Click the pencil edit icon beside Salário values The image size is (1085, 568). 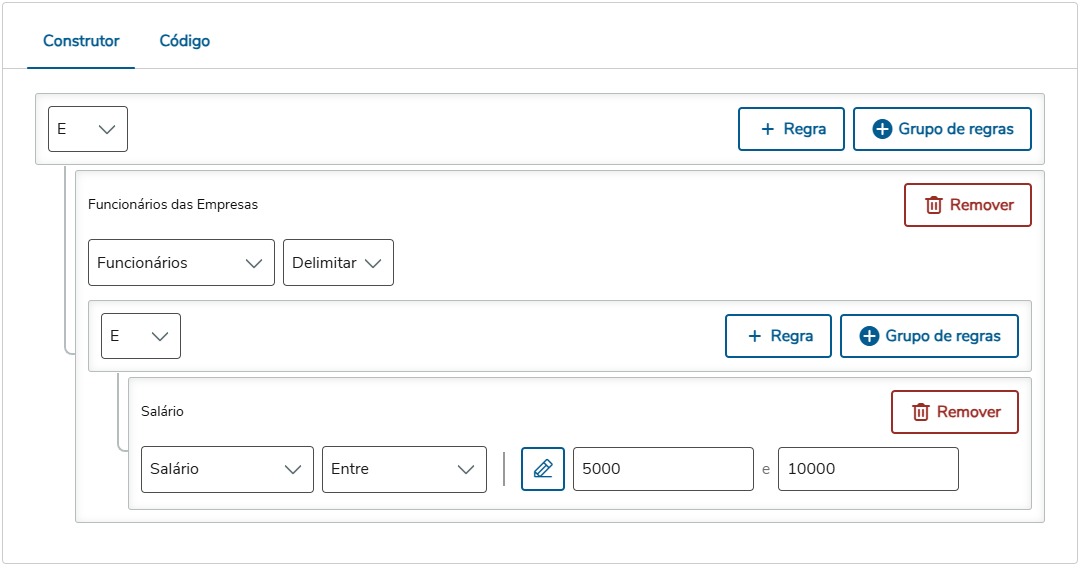543,469
